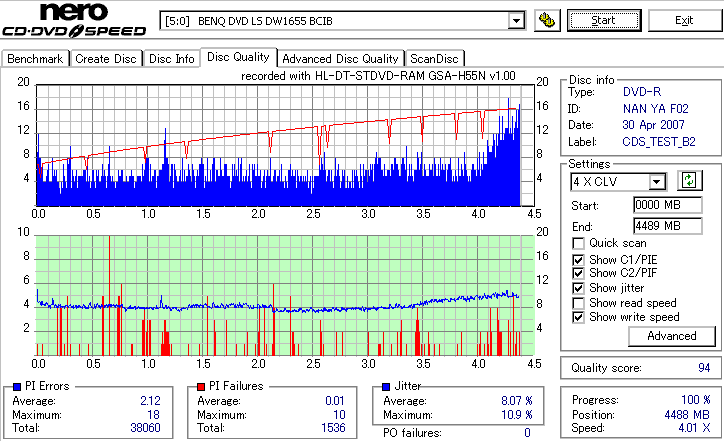
Task: Click the refresh speed settings icon
Action: (689, 180)
